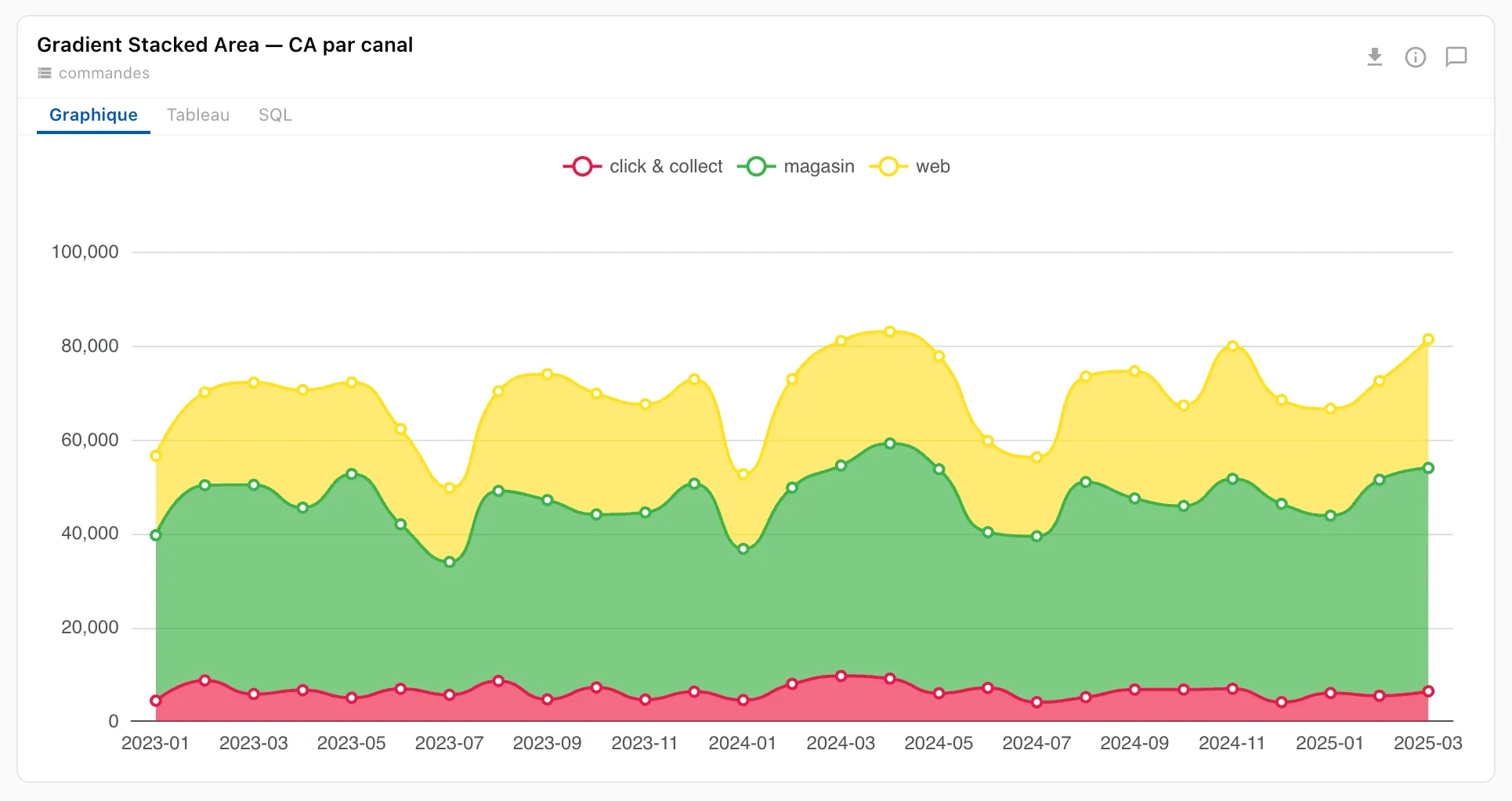Click the 100,000 y-axis label
This screenshot has height=801, width=1512.
click(x=85, y=252)
